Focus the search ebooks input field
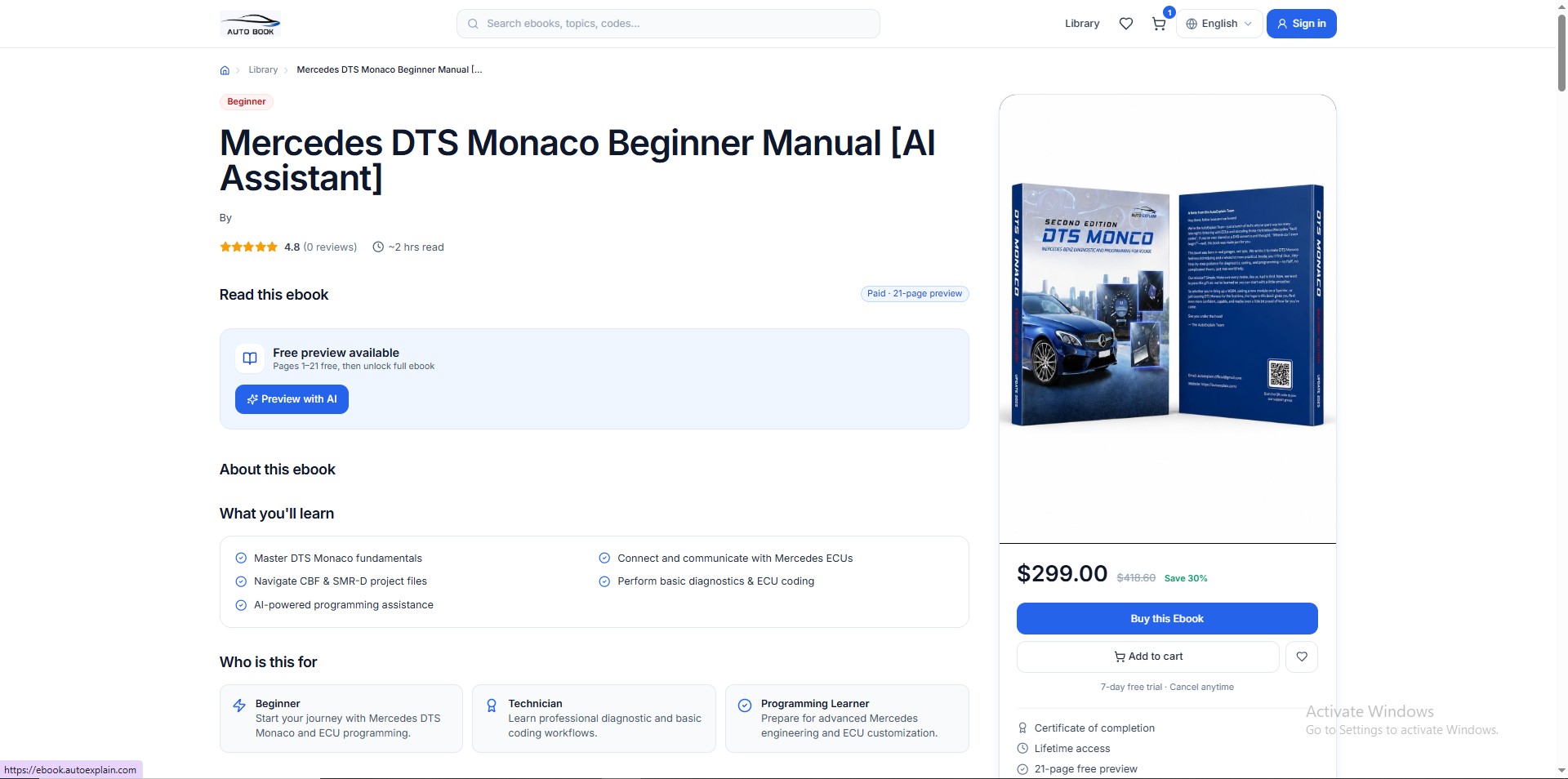Viewport: 1568px width, 779px height. pos(668,24)
